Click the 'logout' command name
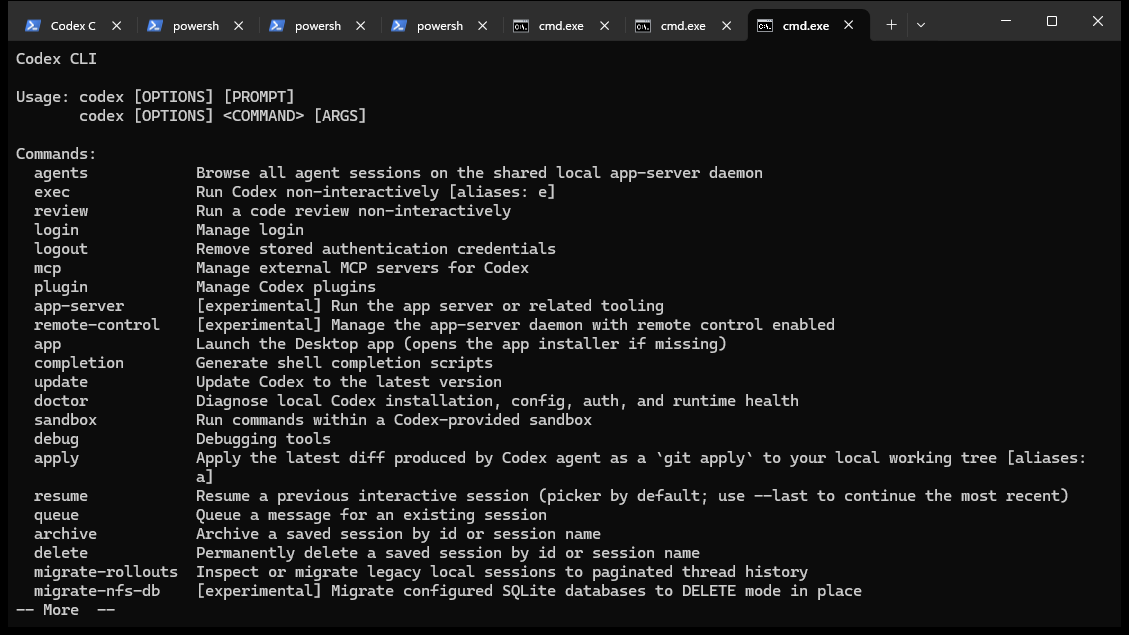This screenshot has width=1129, height=635. pos(60,249)
